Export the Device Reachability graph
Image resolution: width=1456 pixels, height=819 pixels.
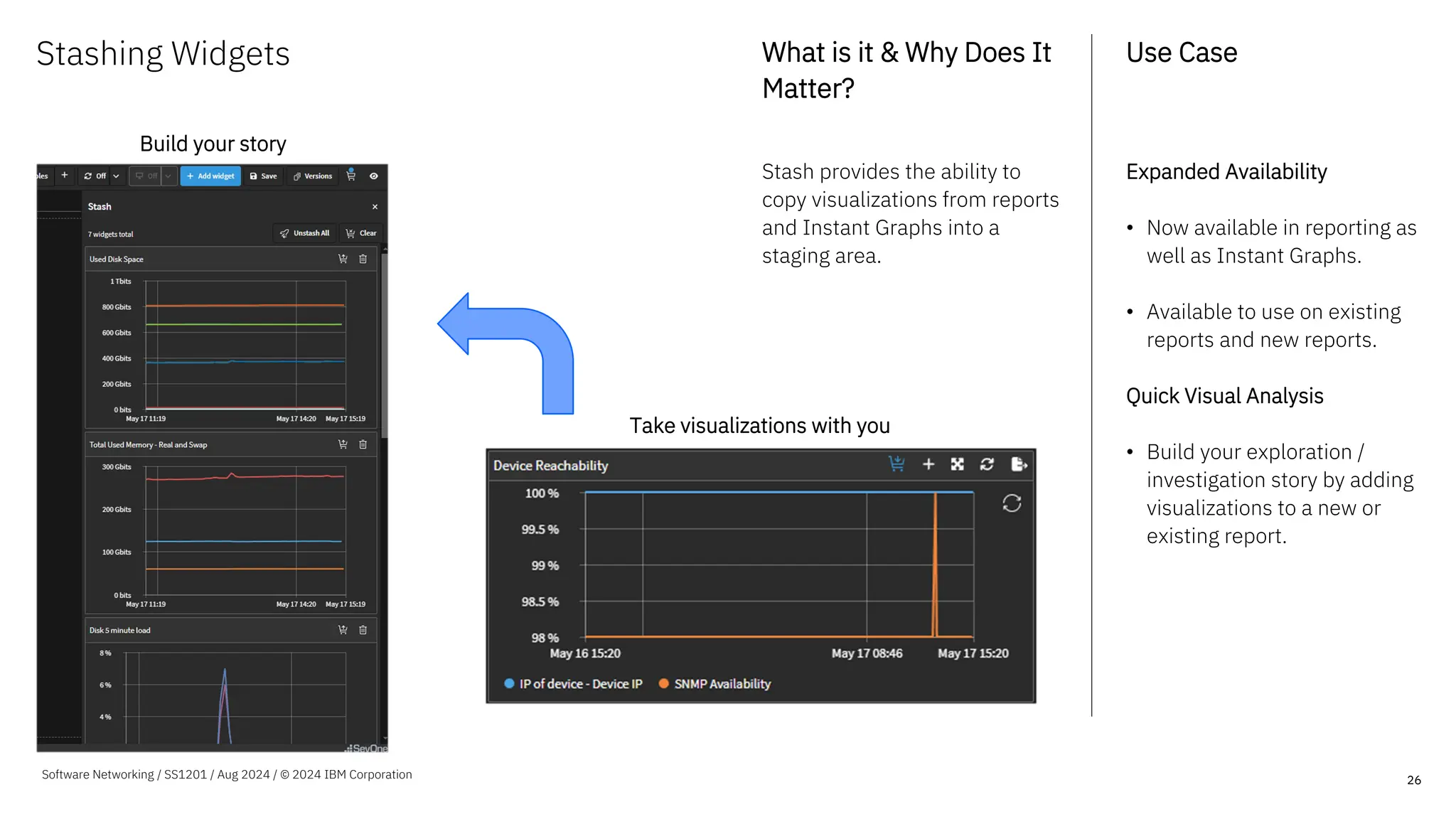click(x=1019, y=464)
